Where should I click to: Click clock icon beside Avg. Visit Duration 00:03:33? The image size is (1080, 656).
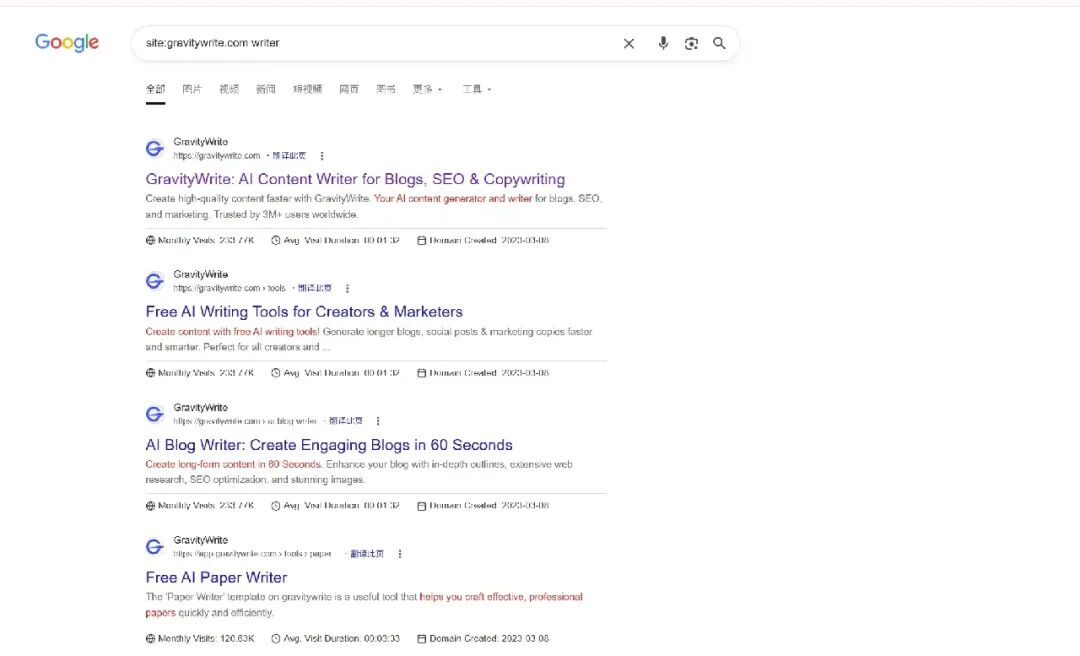pyautogui.click(x=276, y=639)
